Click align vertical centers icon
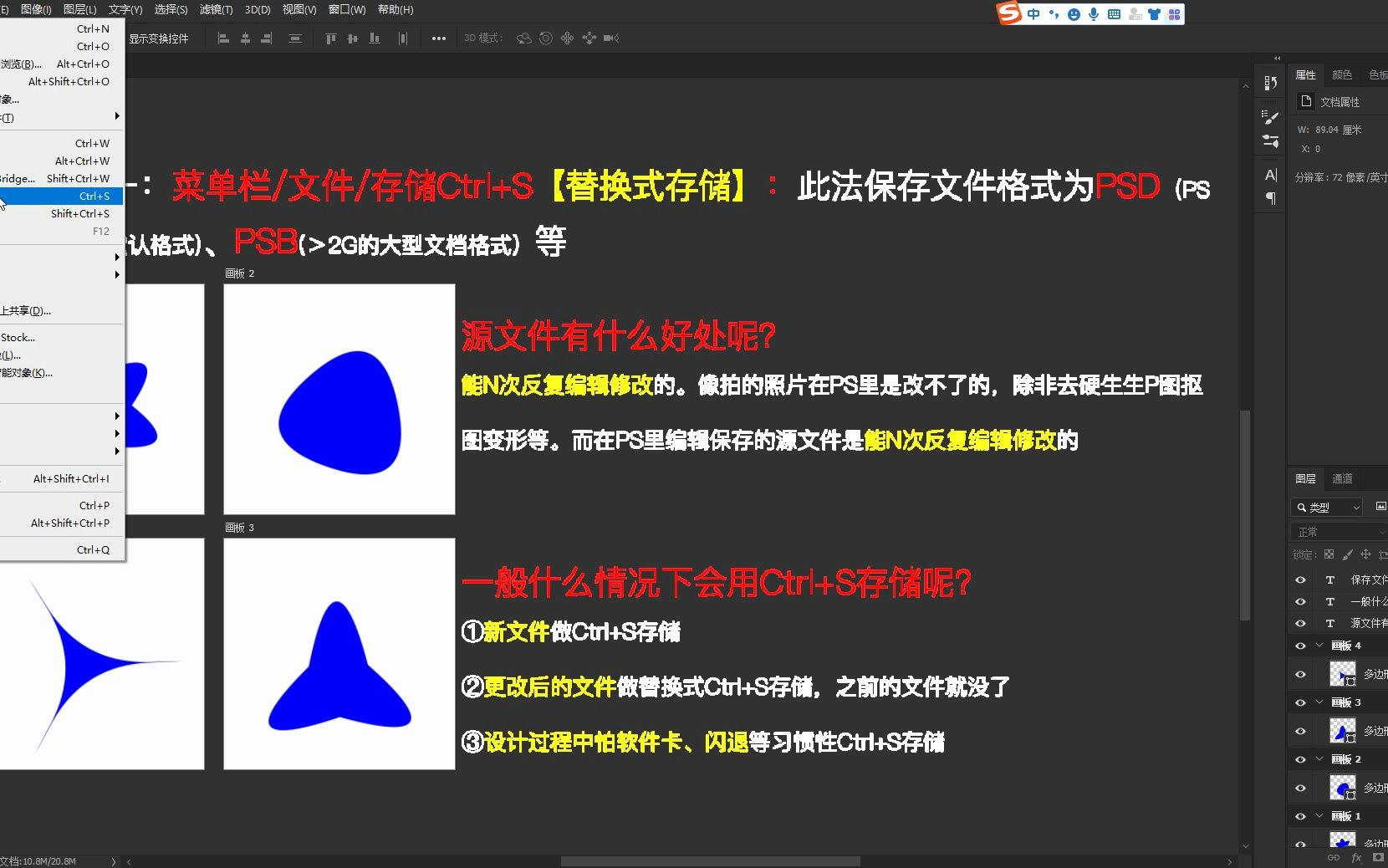 353,38
